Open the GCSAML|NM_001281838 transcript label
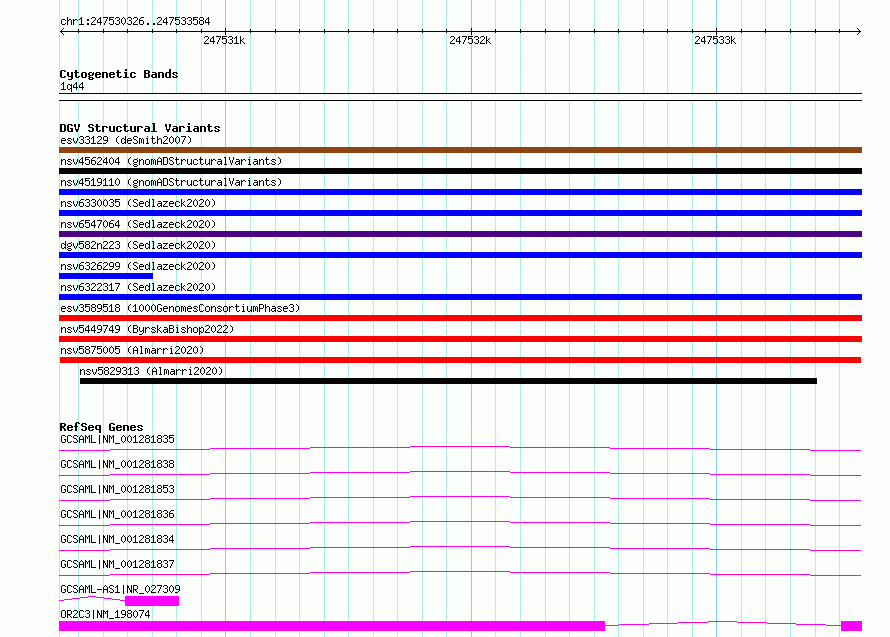The width and height of the screenshot is (890, 637). click(x=117, y=464)
